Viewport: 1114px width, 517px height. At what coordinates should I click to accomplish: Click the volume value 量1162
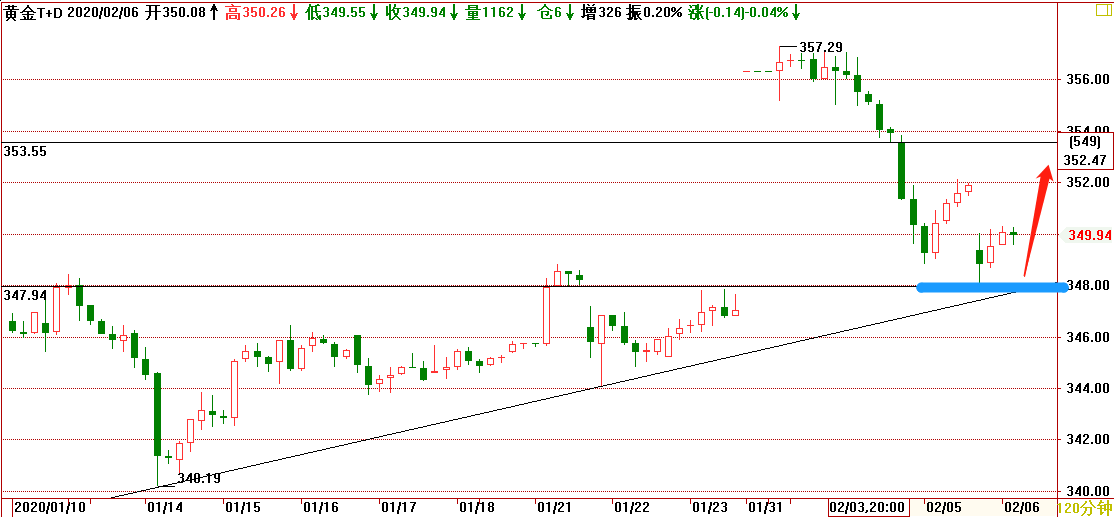click(490, 11)
